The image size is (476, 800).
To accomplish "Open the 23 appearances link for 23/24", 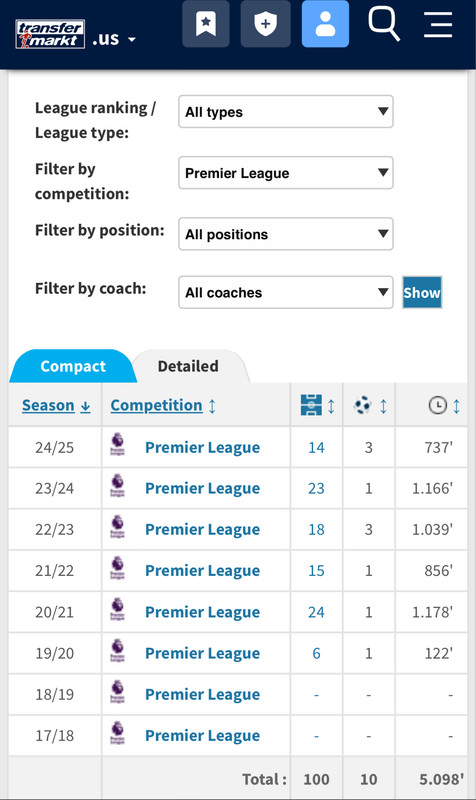I will pos(316,489).
